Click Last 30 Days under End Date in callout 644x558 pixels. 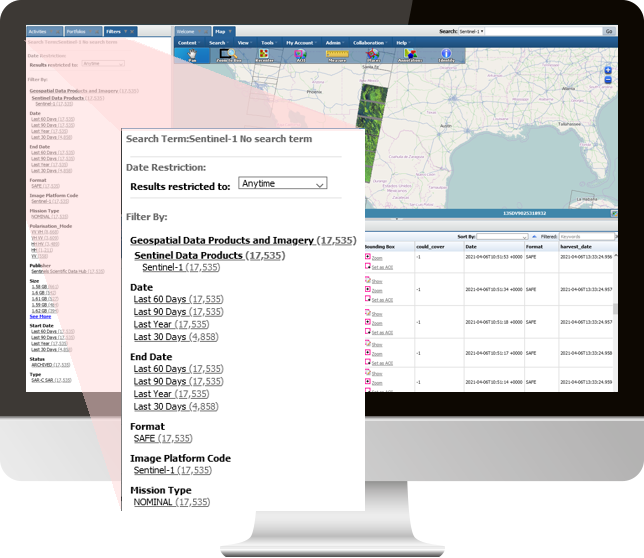tap(176, 406)
